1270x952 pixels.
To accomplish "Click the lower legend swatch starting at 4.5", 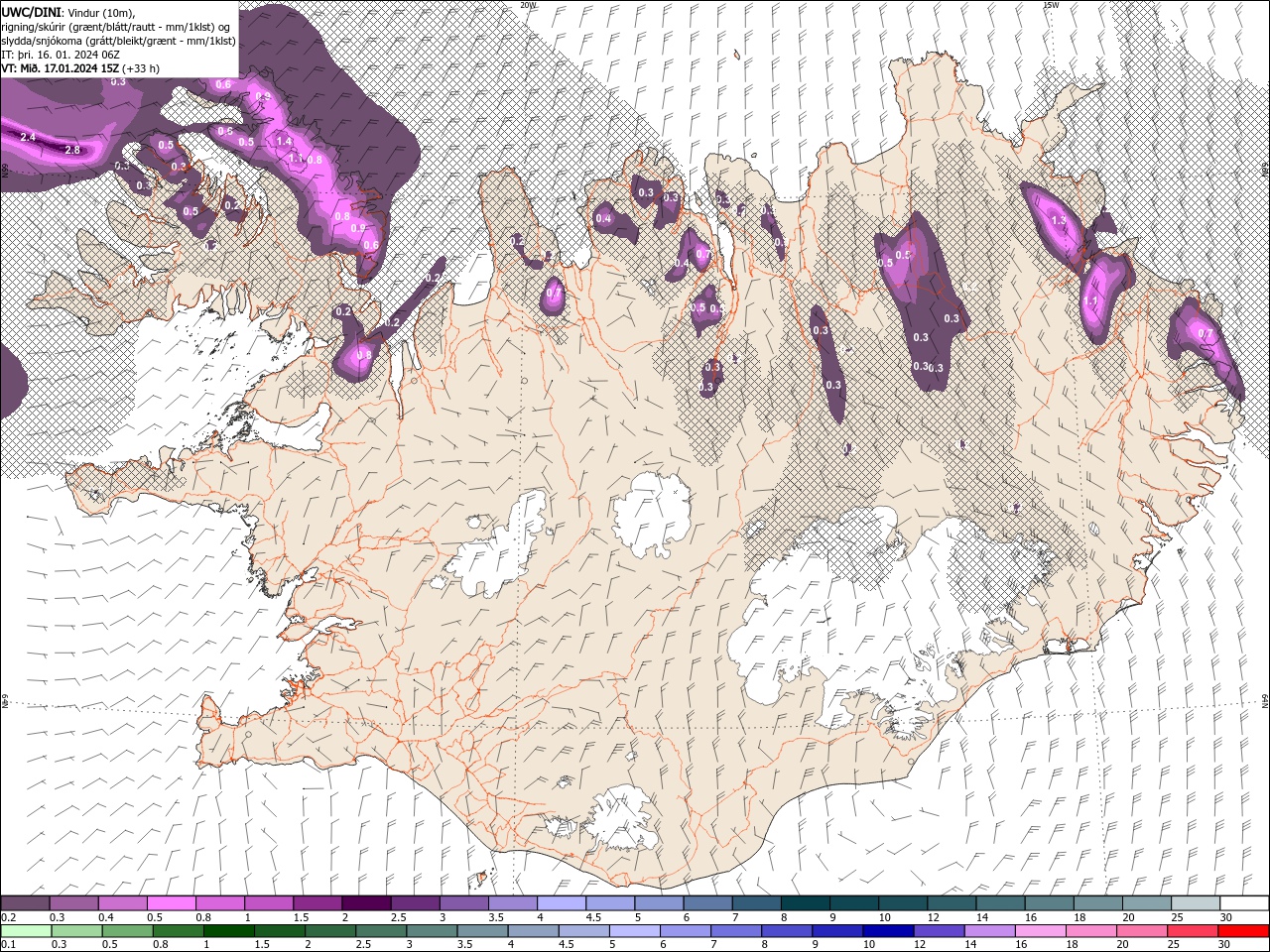I will pyautogui.click(x=583, y=930).
